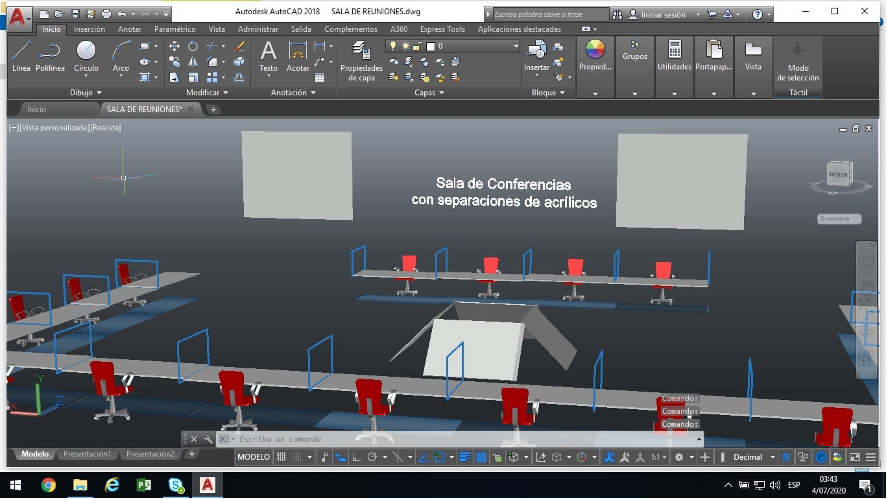The width and height of the screenshot is (887, 499).
Task: Click the ViewCube navigation widget
Action: (x=837, y=175)
